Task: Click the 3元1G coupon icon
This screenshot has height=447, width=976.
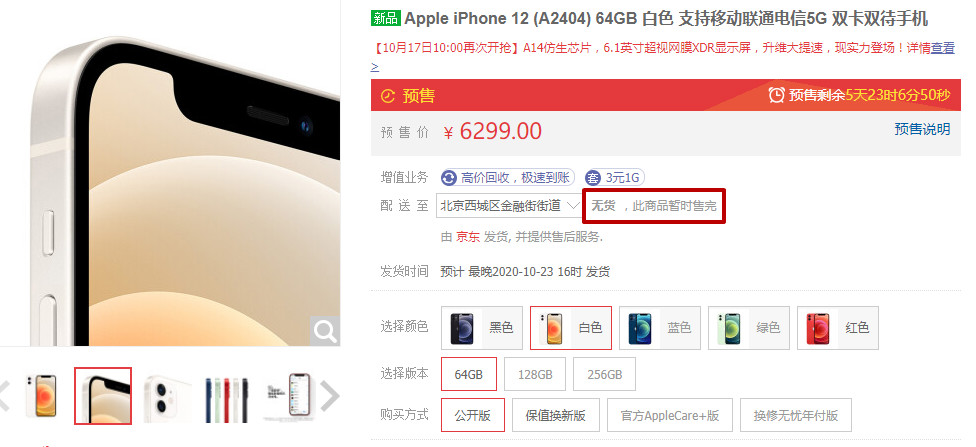Action: 593,178
